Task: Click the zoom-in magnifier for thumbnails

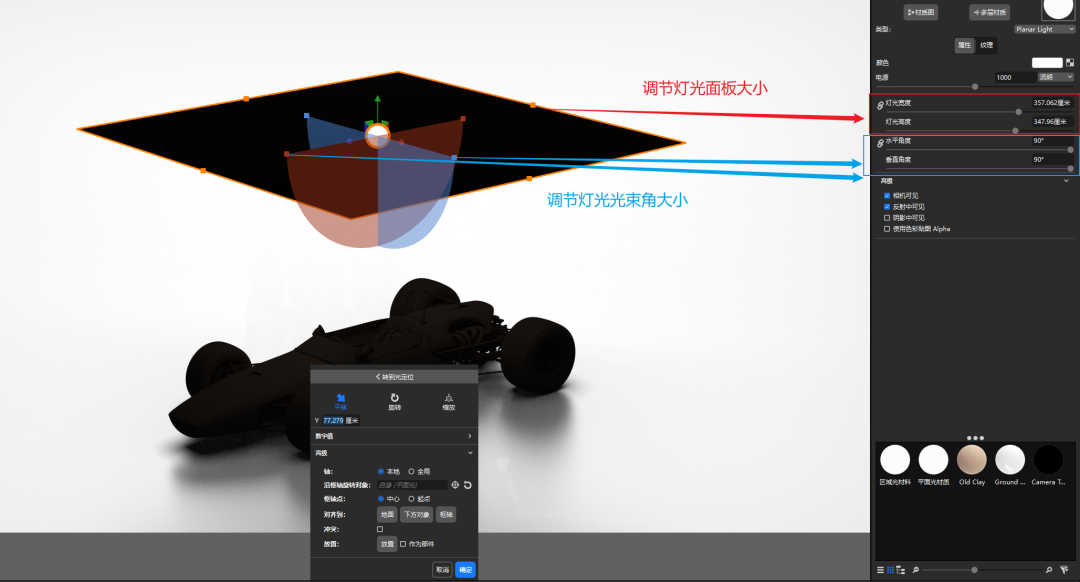Action: click(1049, 570)
